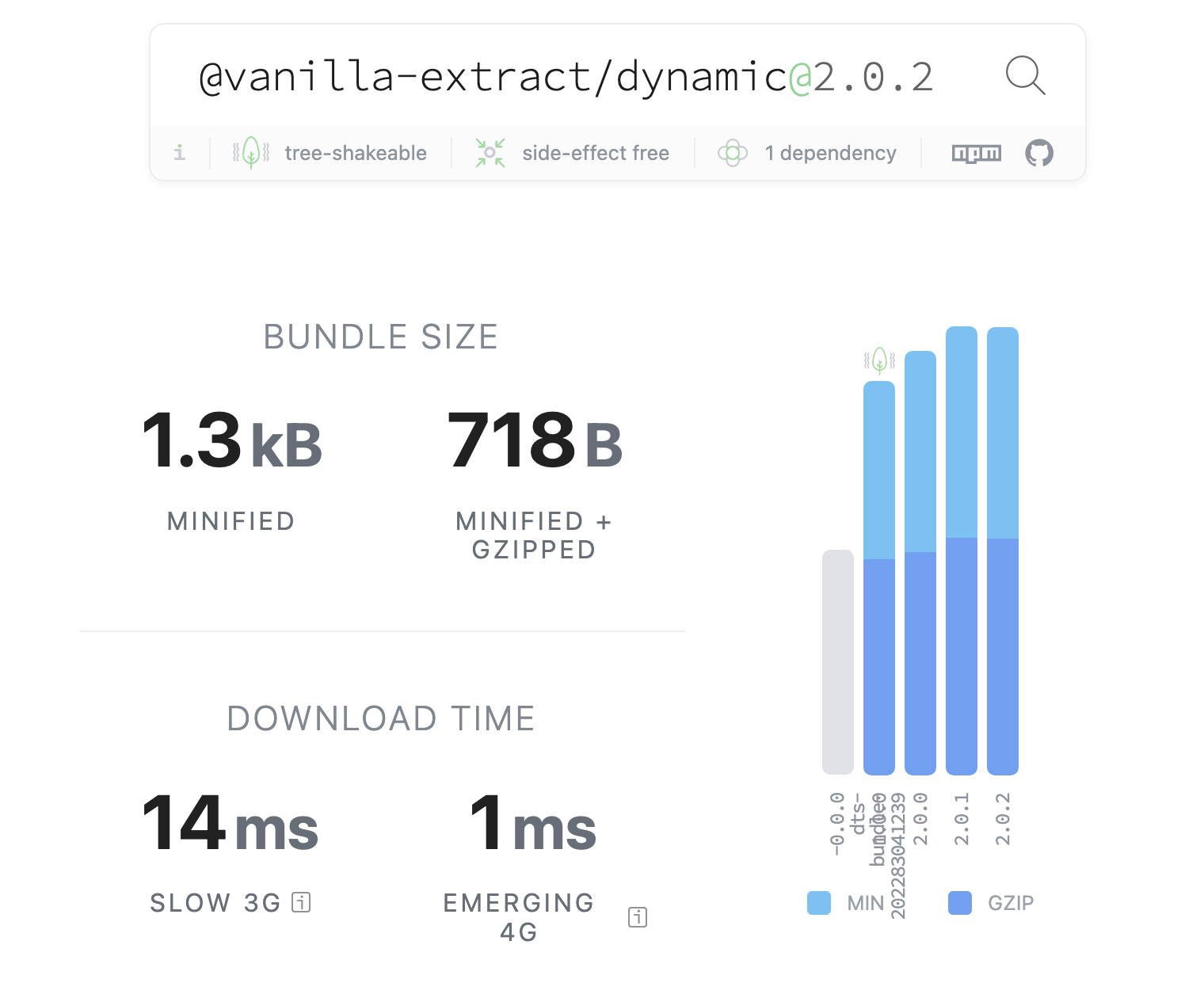
Task: Click the search magnifier icon
Action: tap(1025, 75)
